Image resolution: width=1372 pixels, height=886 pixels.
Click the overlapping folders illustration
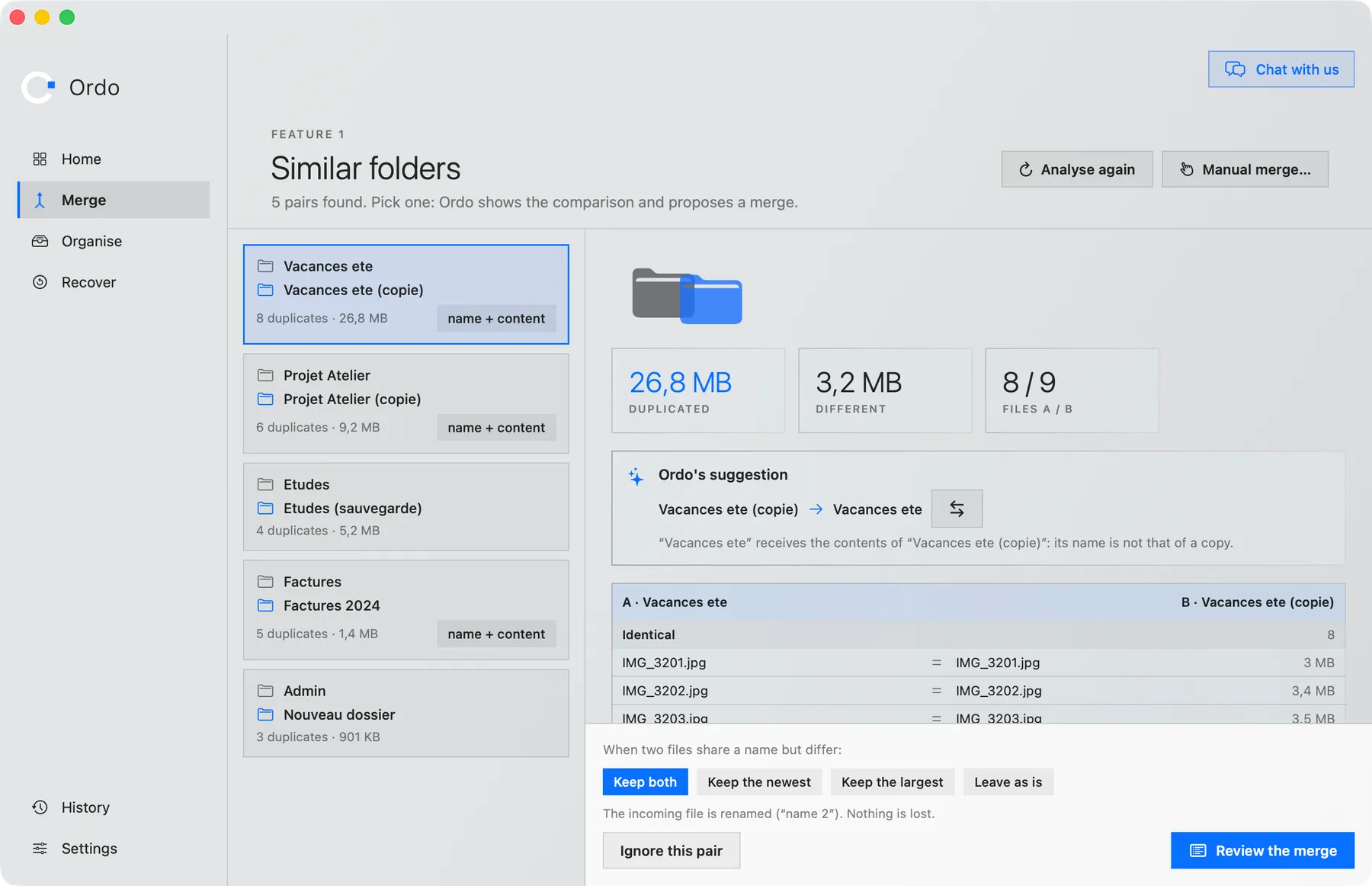coord(687,296)
